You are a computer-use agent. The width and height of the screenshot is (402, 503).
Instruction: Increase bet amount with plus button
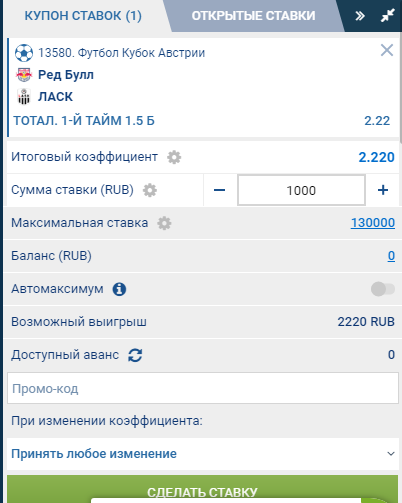(x=383, y=190)
